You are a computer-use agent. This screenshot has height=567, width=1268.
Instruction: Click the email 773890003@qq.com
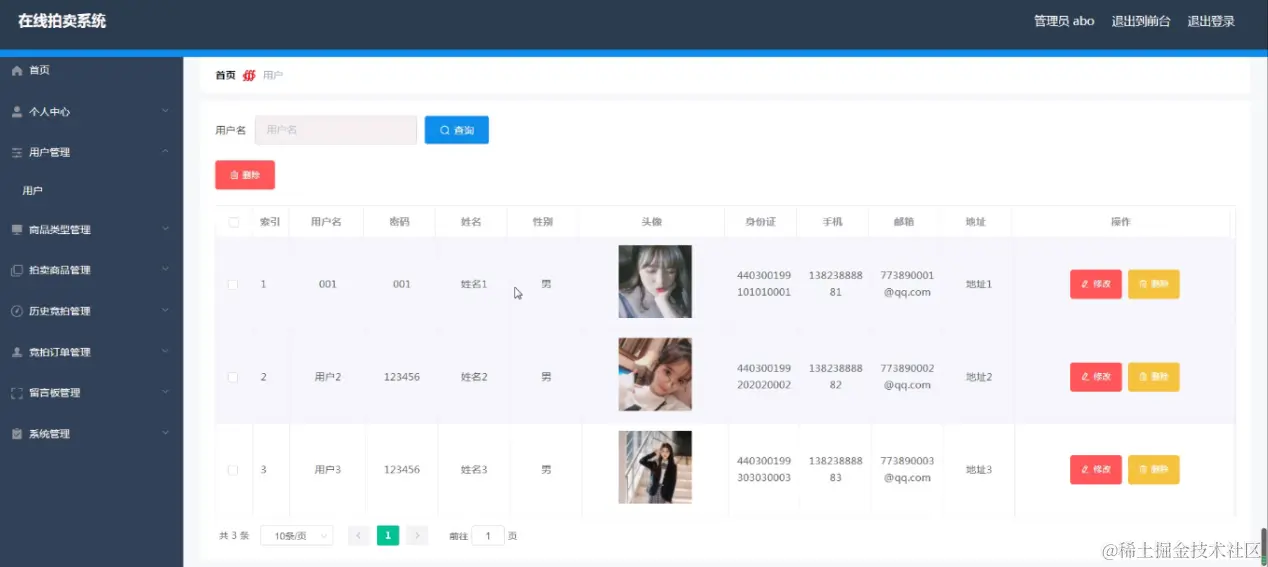907,469
